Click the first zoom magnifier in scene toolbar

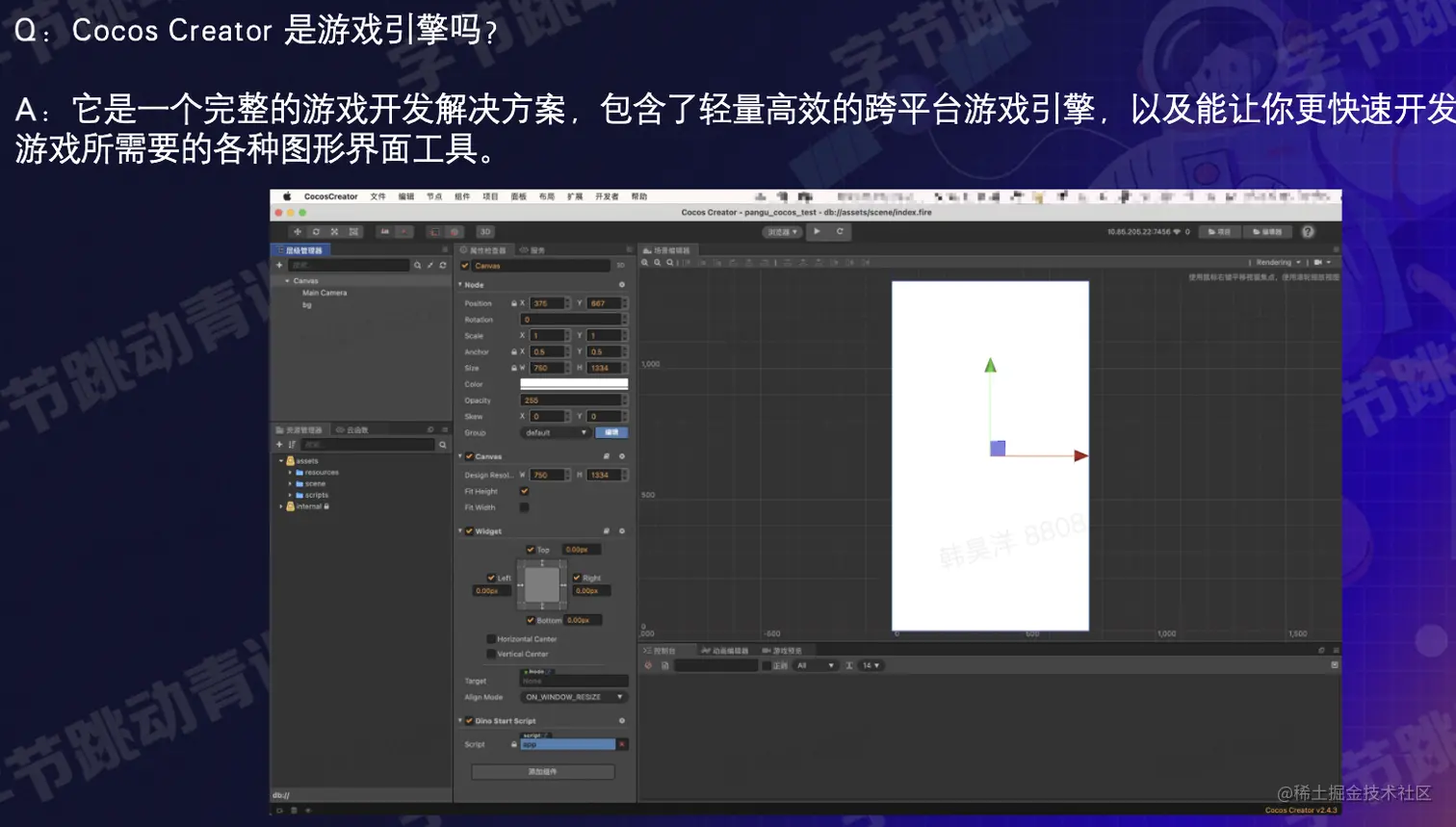(646, 263)
